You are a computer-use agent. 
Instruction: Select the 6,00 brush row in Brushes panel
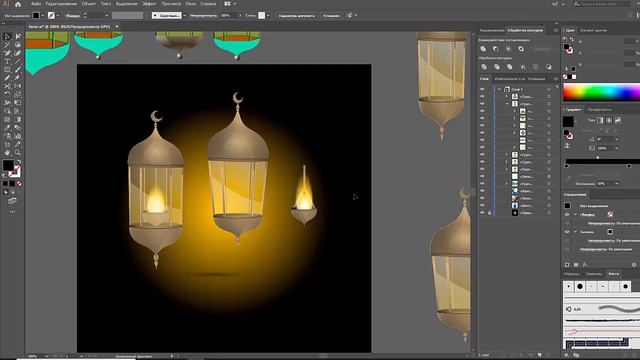tap(601, 309)
